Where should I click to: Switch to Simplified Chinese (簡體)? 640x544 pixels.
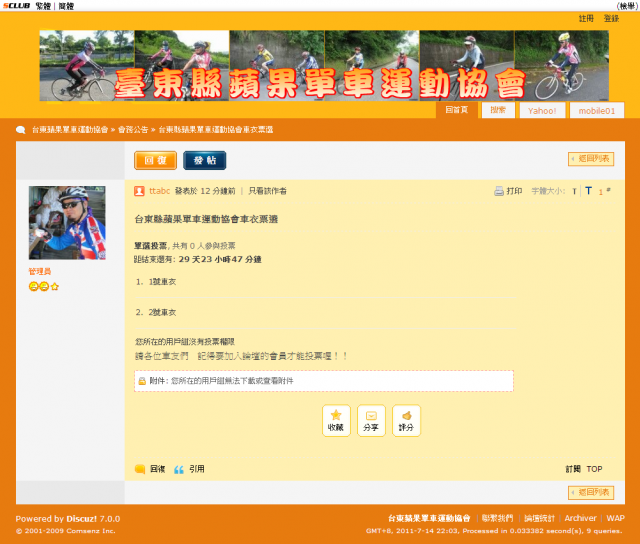pyautogui.click(x=66, y=6)
